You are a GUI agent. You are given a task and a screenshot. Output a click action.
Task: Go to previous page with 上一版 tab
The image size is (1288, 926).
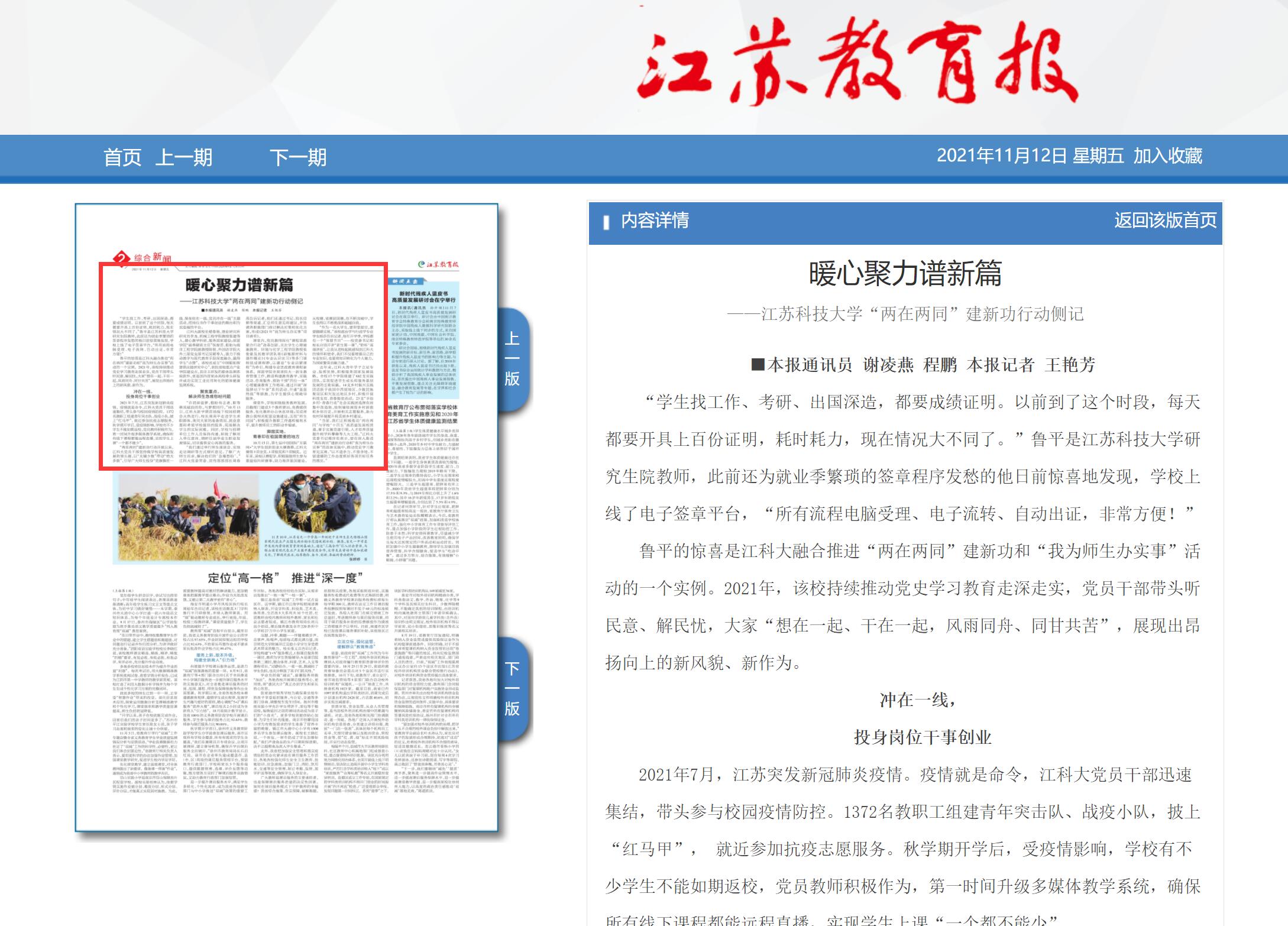tap(512, 358)
